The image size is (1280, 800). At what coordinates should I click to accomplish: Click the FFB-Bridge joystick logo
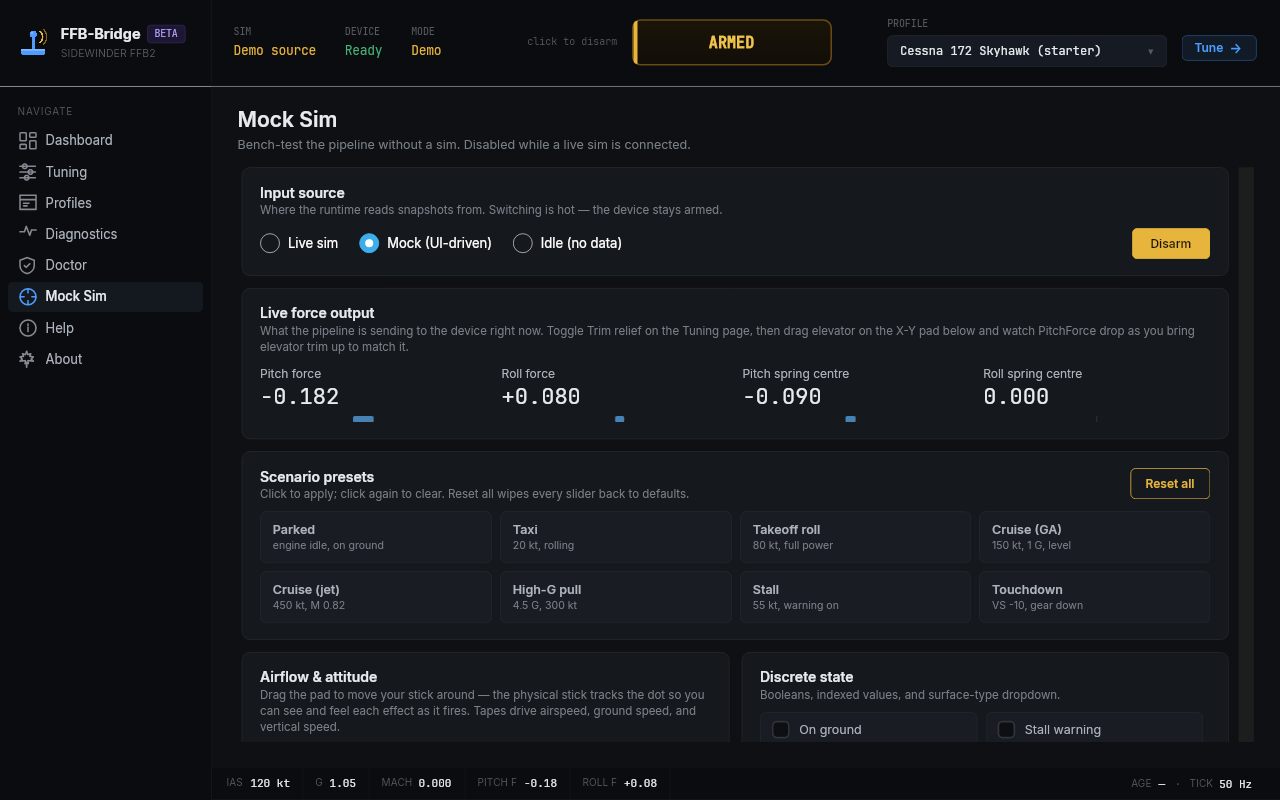pos(34,42)
